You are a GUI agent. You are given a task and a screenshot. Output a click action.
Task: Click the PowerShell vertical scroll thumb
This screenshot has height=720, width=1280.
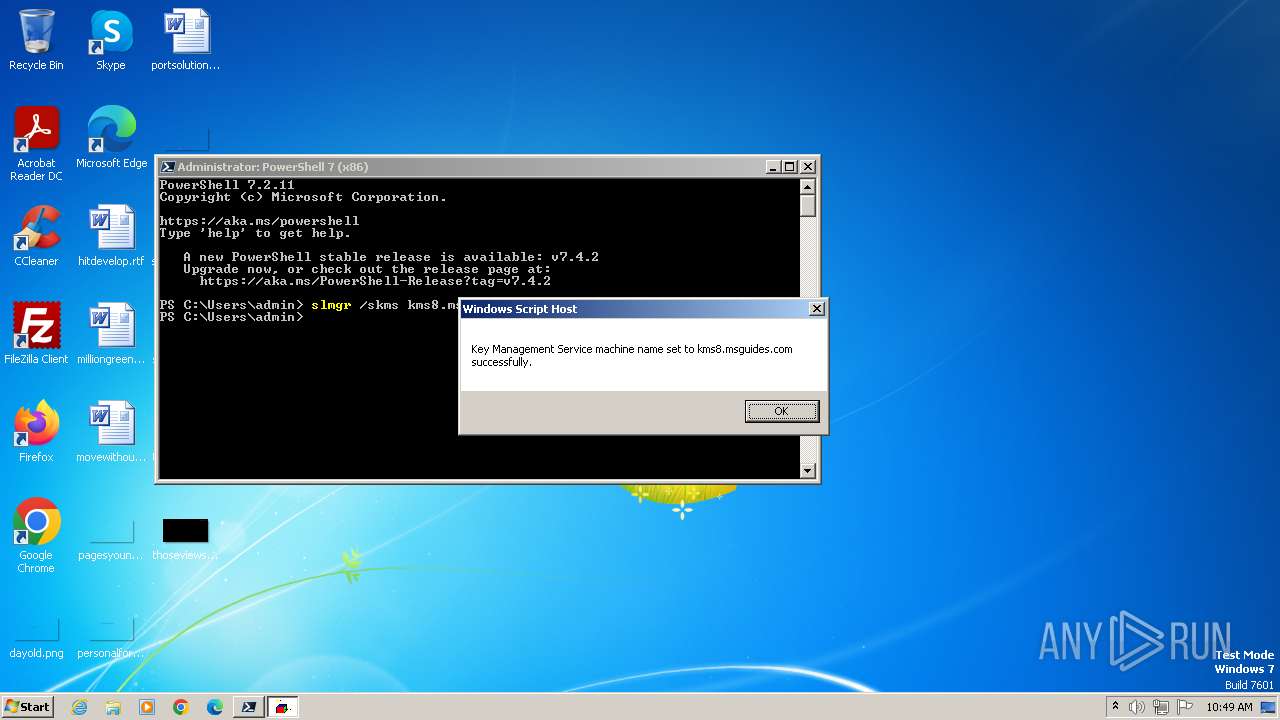tap(808, 206)
